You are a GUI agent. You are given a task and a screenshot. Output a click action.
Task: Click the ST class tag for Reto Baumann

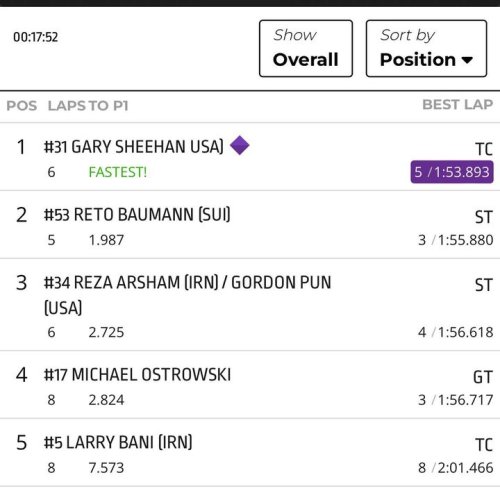(484, 217)
